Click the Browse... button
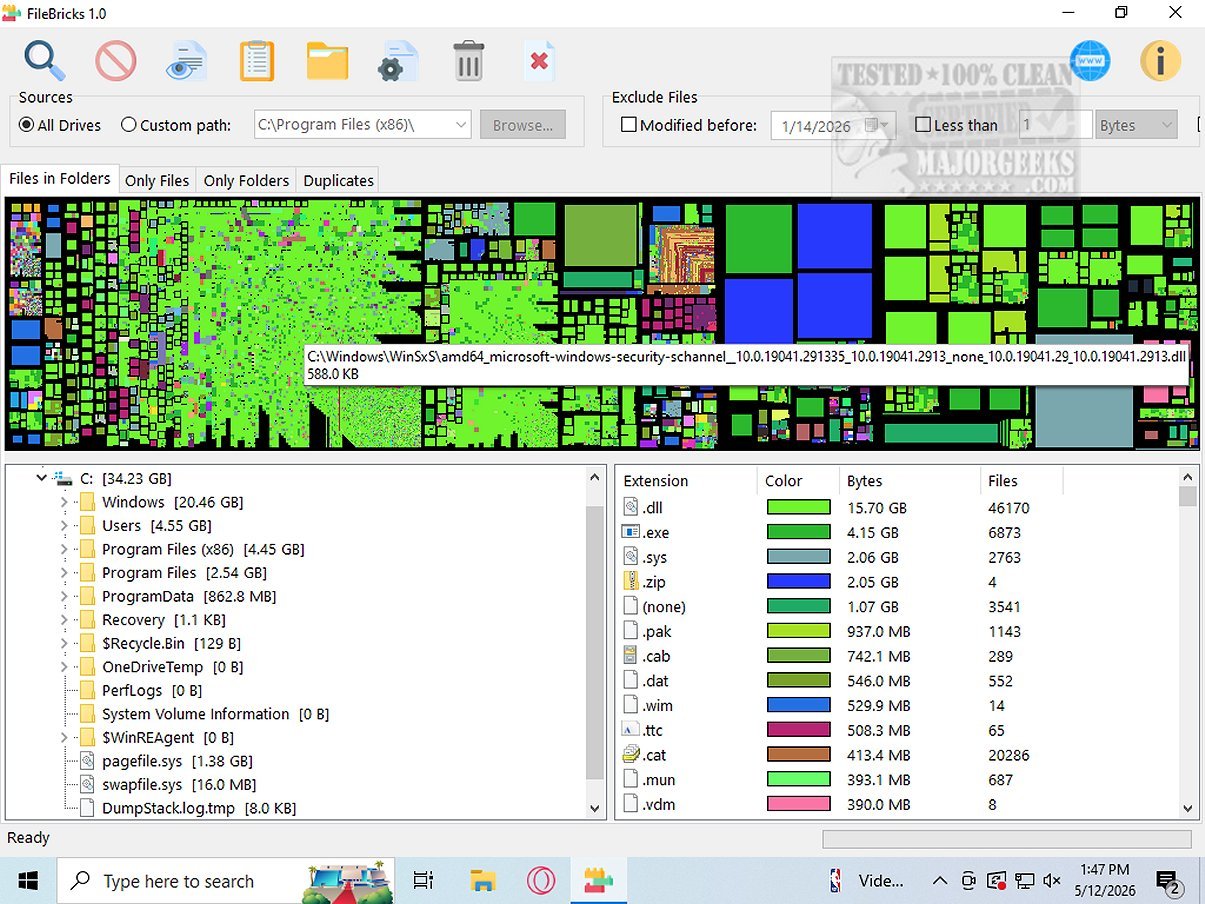Screen dimensions: 1205x904 pos(523,125)
